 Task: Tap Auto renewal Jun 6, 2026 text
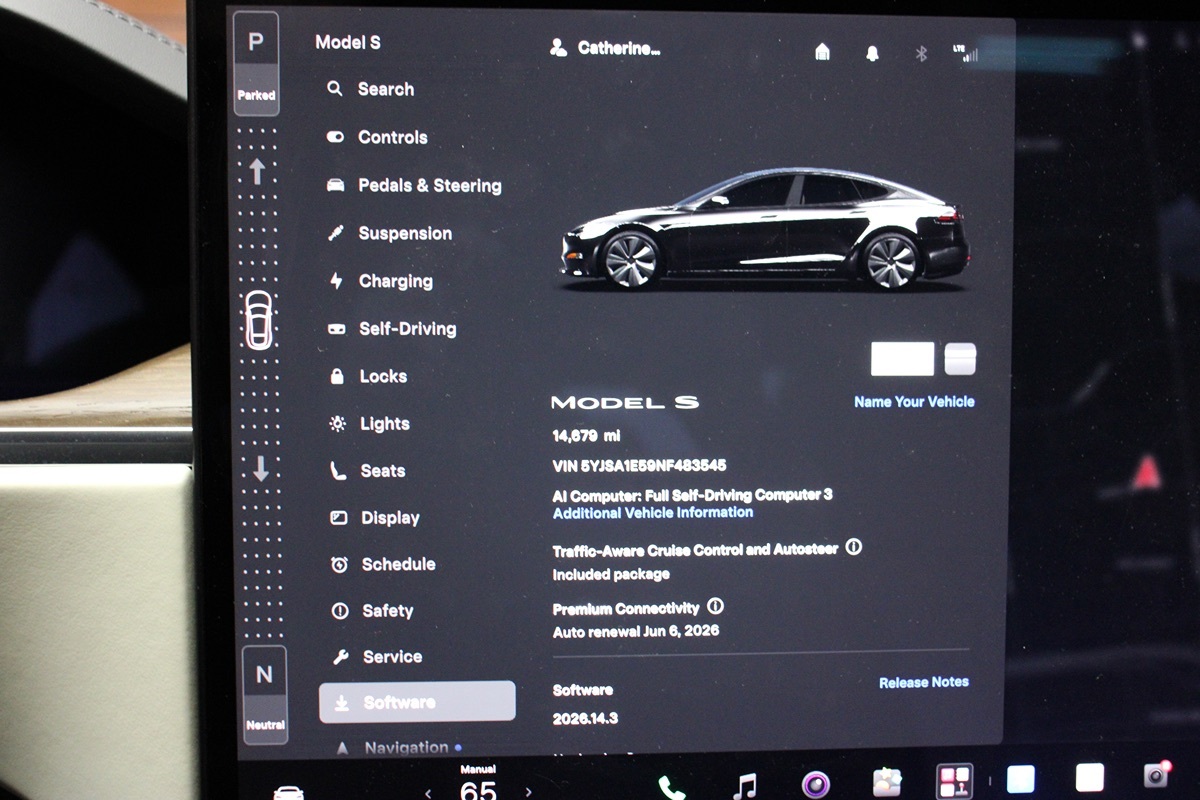(635, 631)
